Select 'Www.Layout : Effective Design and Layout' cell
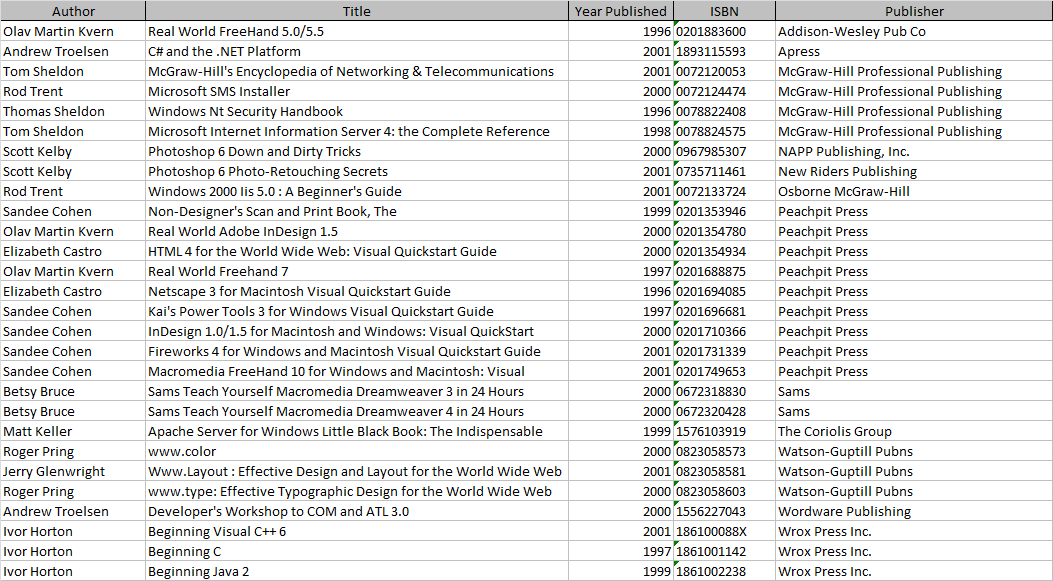The height and width of the screenshot is (581, 1053). pyautogui.click(x=357, y=472)
